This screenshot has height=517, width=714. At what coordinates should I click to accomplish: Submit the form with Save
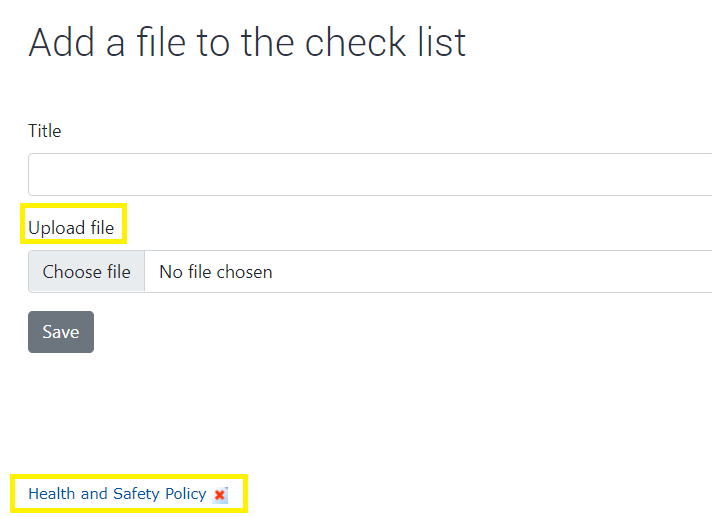61,332
